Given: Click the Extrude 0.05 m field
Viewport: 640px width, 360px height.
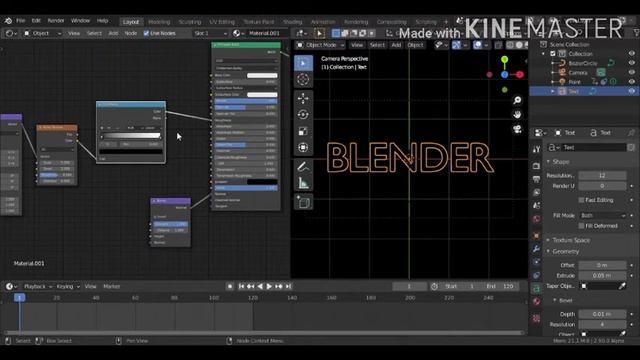Looking at the screenshot, I should [602, 276].
